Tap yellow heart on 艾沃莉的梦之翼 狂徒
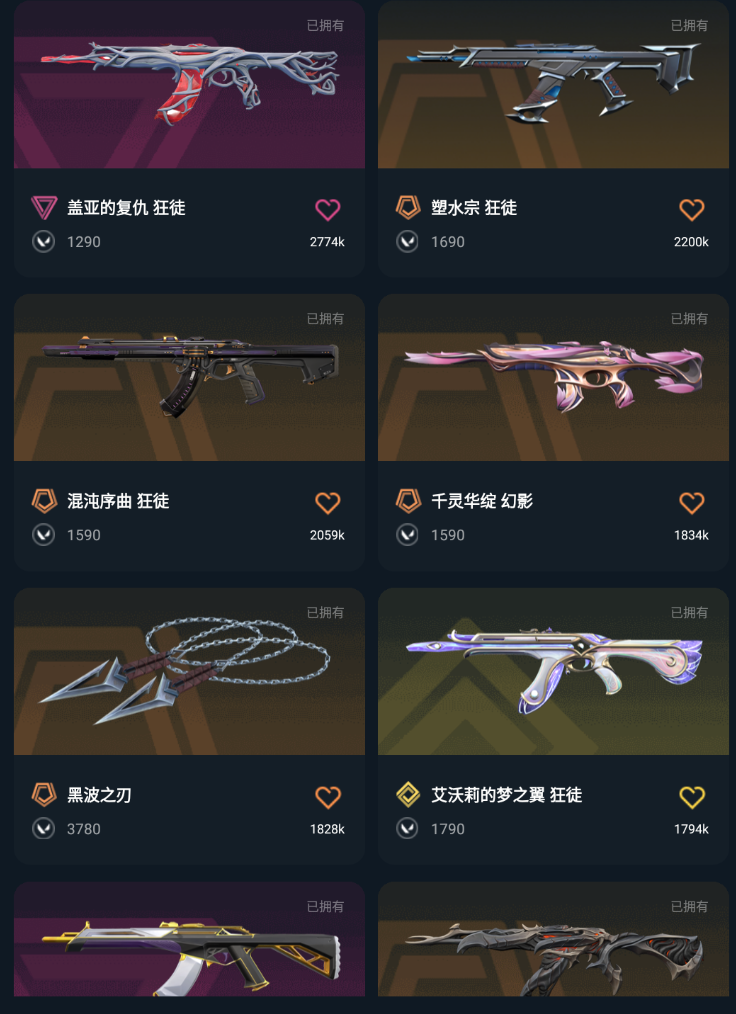 click(x=691, y=797)
